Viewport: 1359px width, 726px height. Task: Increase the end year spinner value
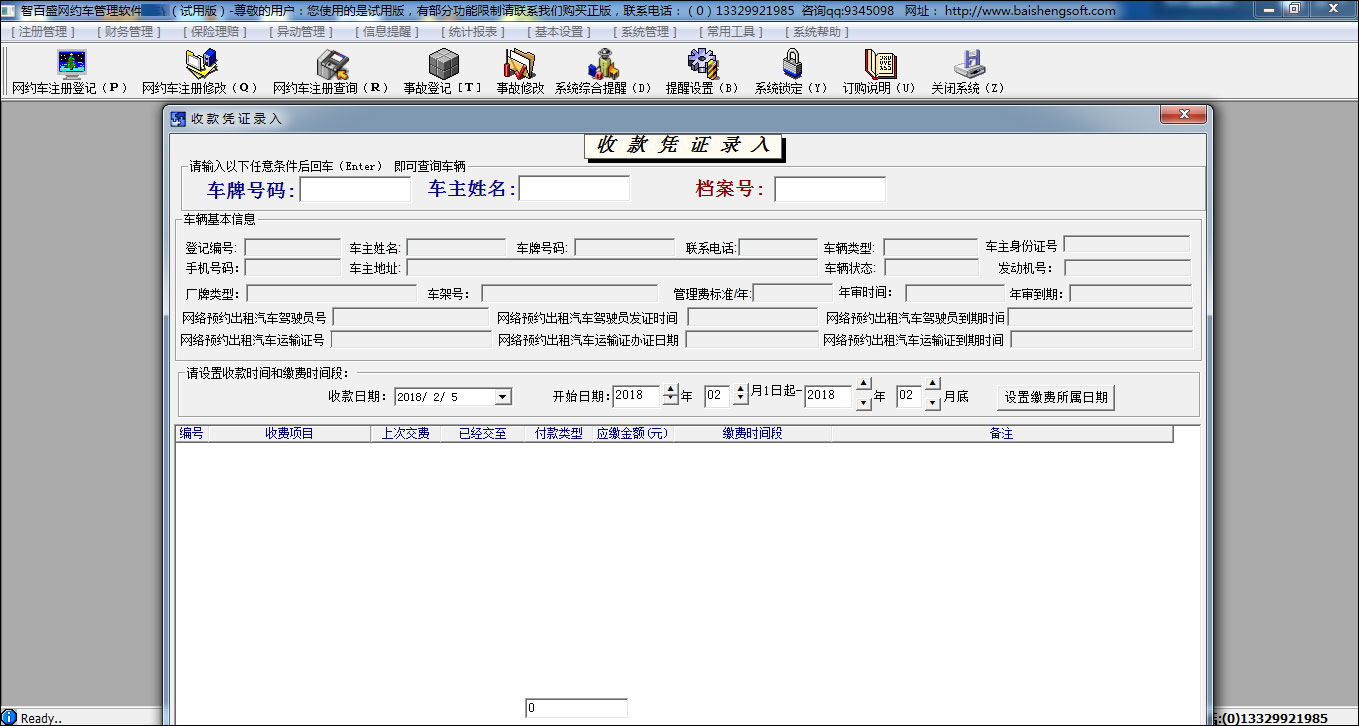[x=864, y=385]
